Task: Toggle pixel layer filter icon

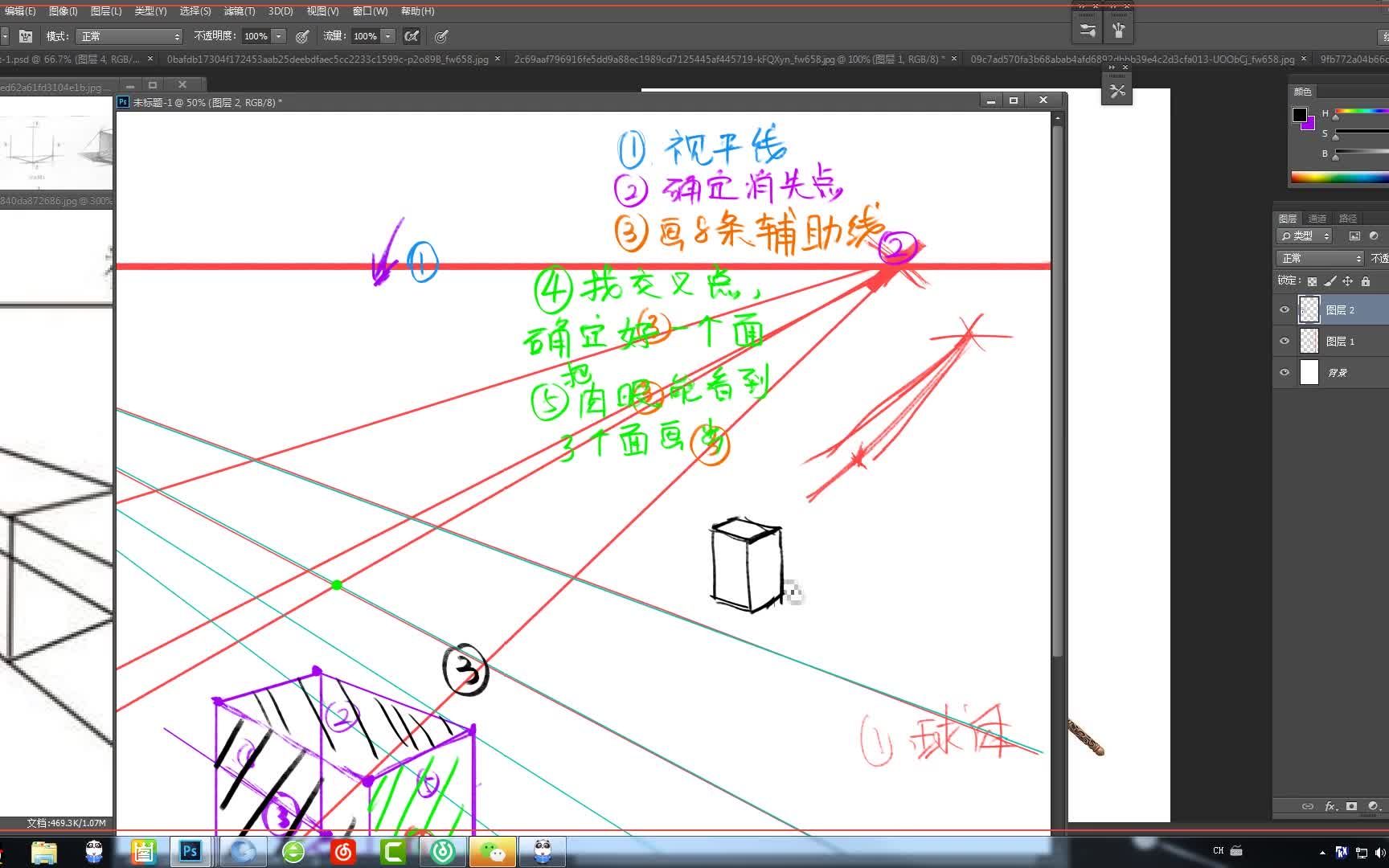Action: point(1354,235)
